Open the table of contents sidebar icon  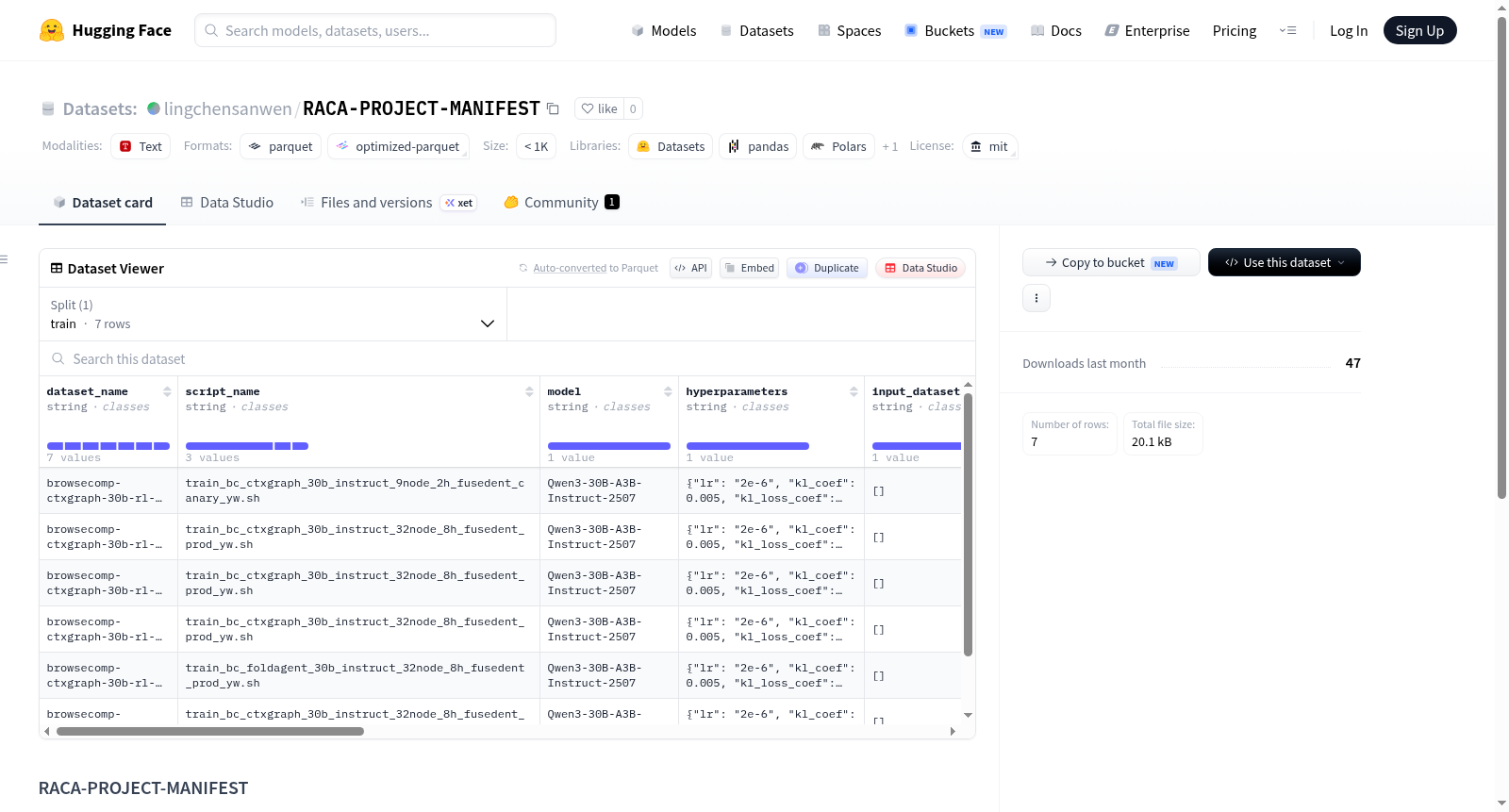(x=4, y=259)
